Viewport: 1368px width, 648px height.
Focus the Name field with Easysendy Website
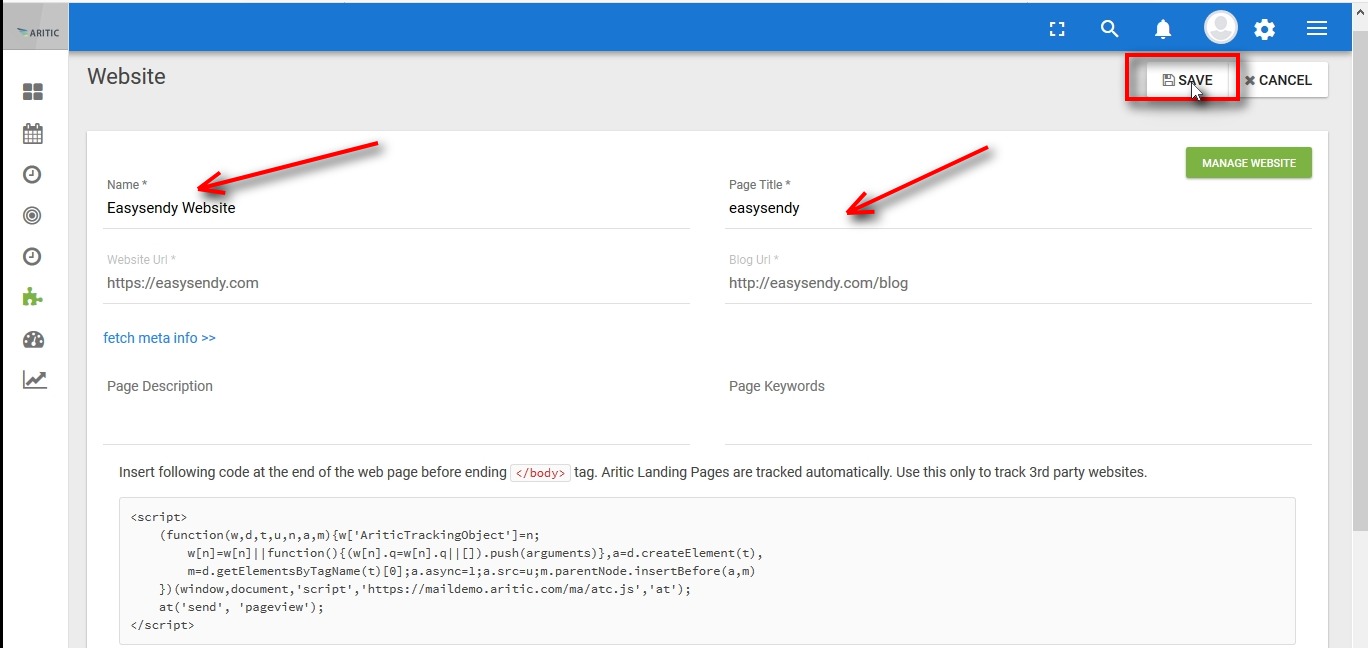point(397,208)
